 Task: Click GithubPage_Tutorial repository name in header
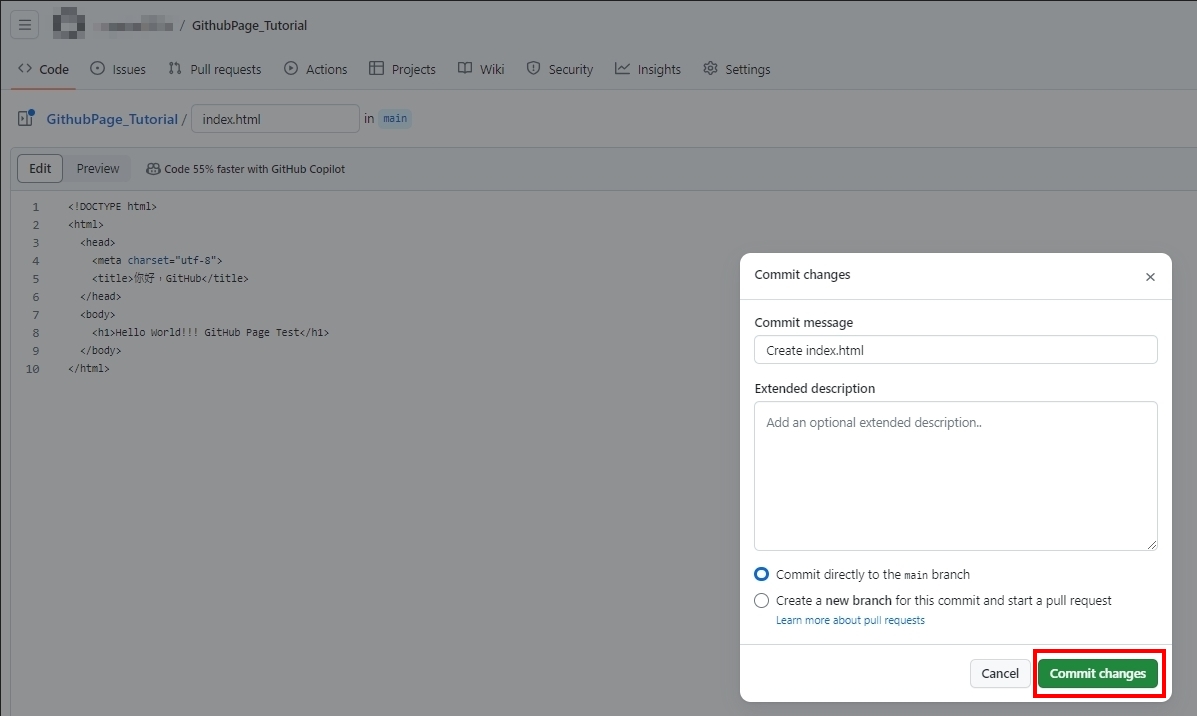click(249, 25)
